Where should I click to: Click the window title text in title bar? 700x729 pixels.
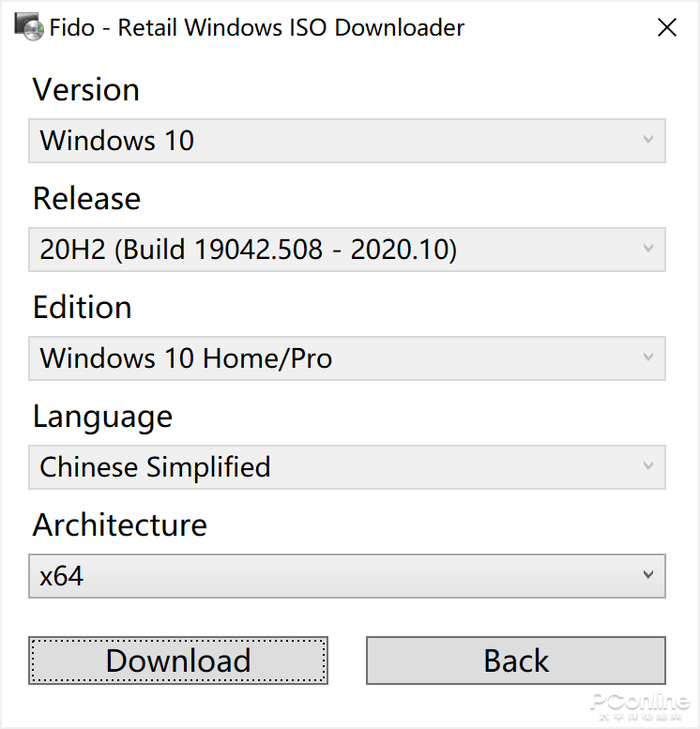click(x=257, y=28)
